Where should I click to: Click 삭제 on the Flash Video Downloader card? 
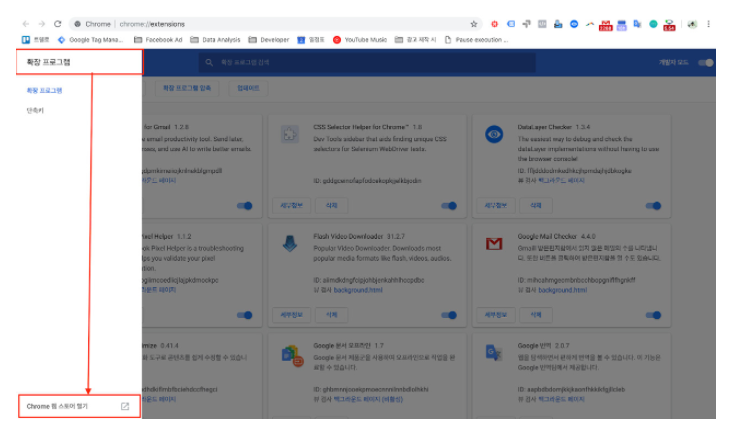point(332,315)
